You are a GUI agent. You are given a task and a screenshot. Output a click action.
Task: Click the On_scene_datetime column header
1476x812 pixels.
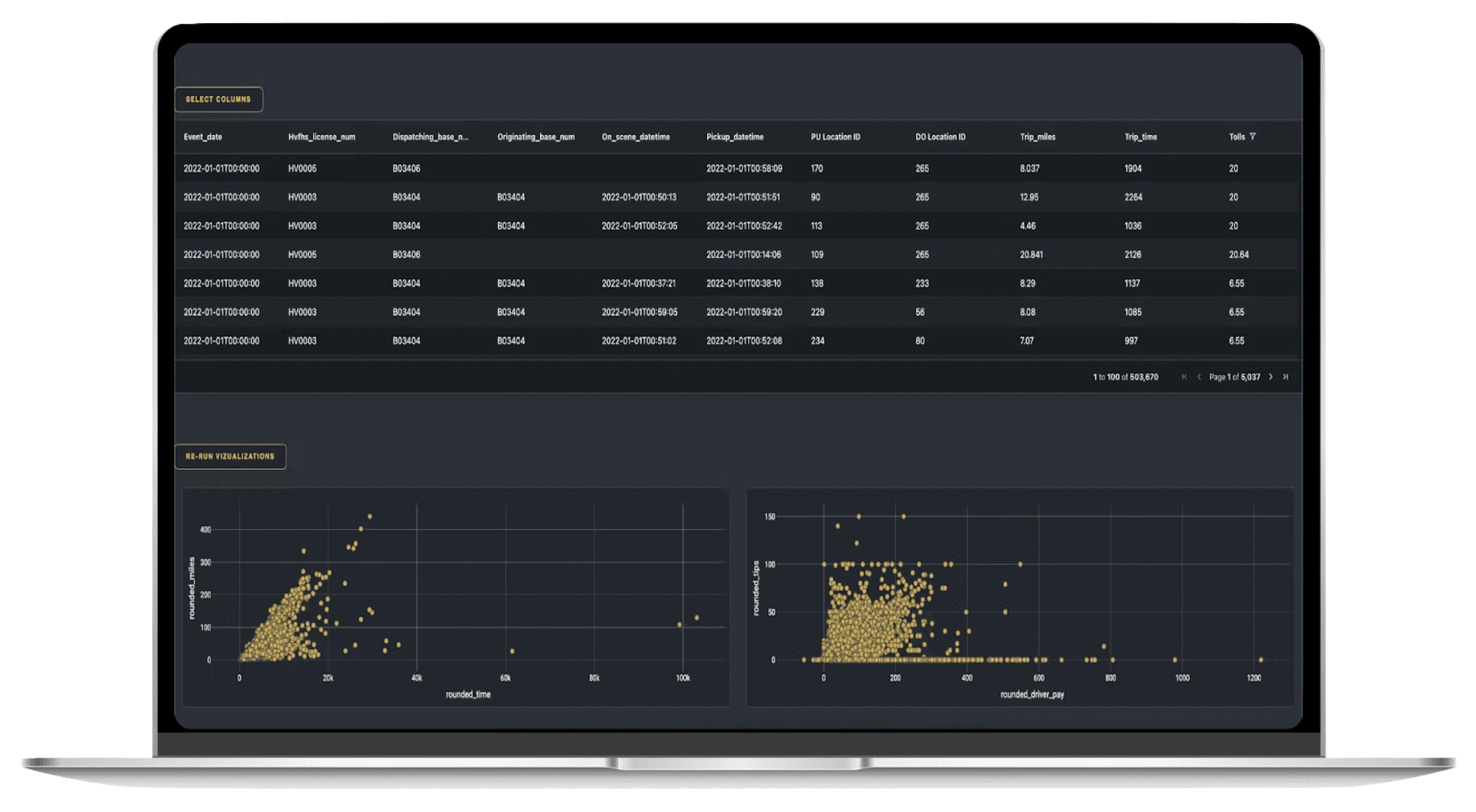[x=636, y=137]
